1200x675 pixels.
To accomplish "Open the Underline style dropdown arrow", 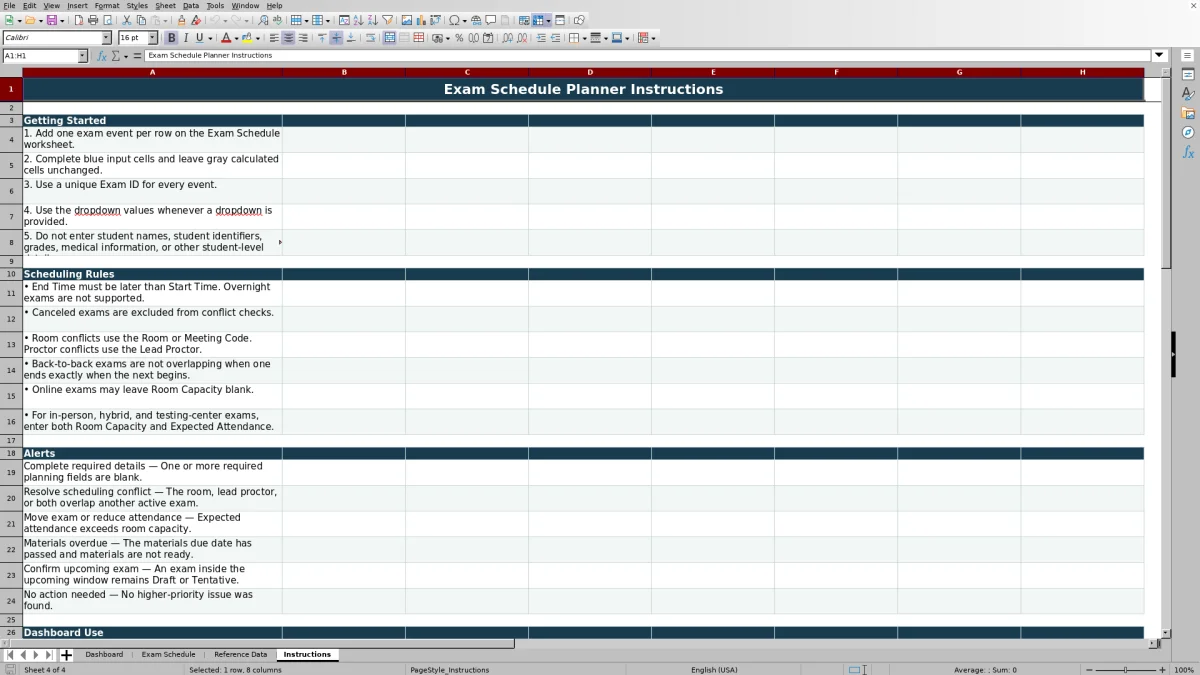I will (x=210, y=38).
